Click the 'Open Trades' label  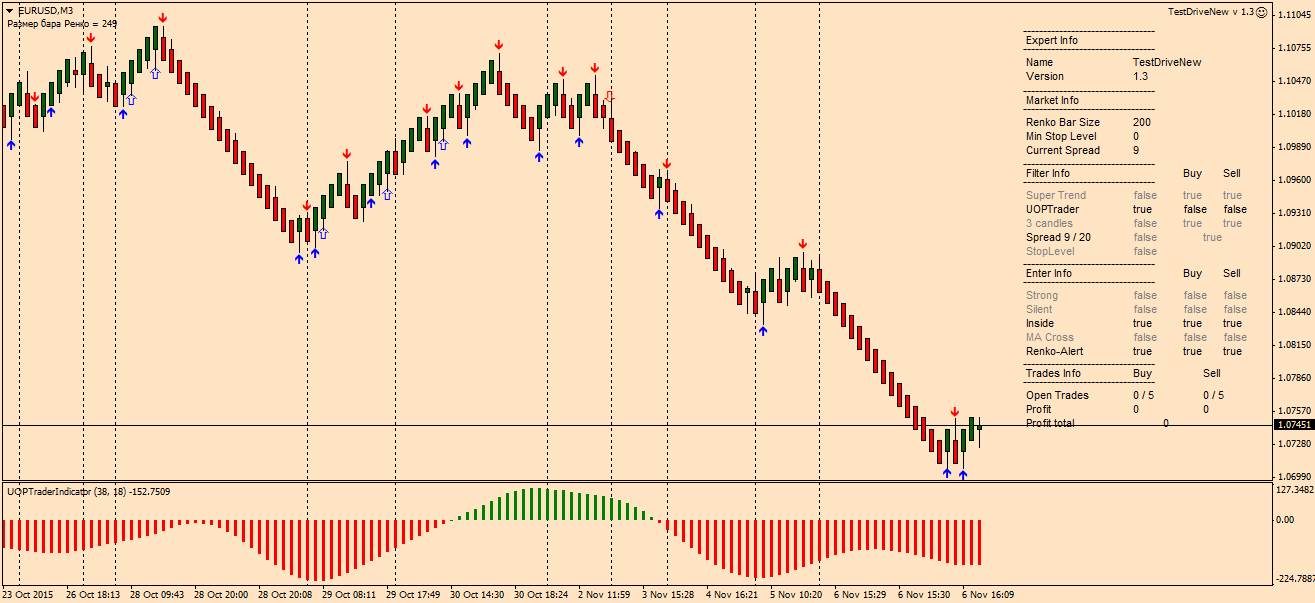(1058, 395)
